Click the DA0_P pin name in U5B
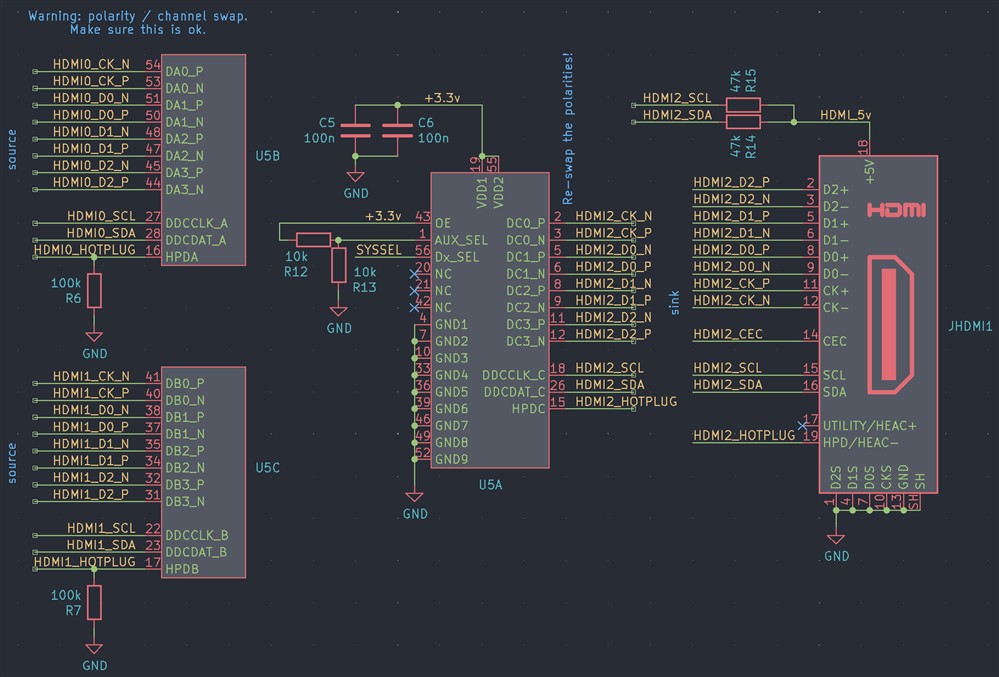Image resolution: width=999 pixels, height=677 pixels. point(185,71)
